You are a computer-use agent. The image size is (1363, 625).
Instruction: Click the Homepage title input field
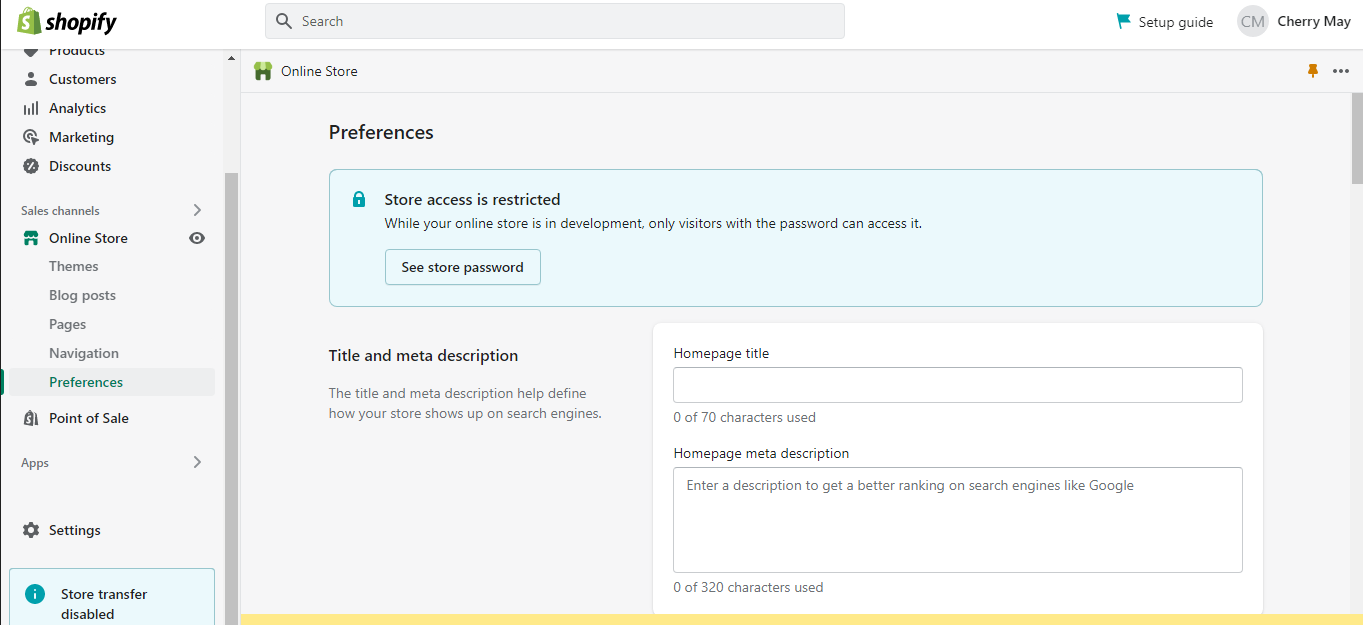click(x=957, y=385)
